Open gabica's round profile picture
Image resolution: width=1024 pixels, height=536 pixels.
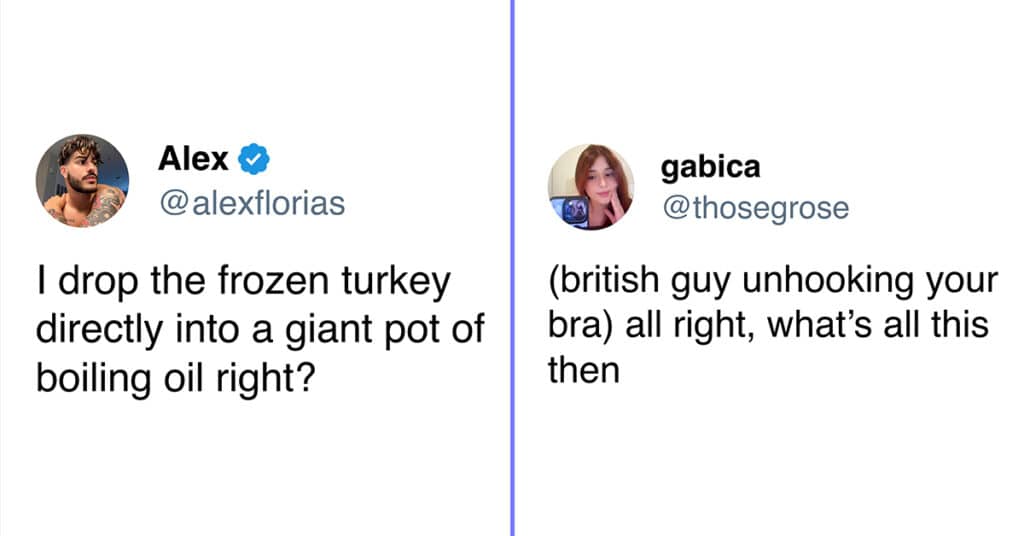[x=591, y=187]
